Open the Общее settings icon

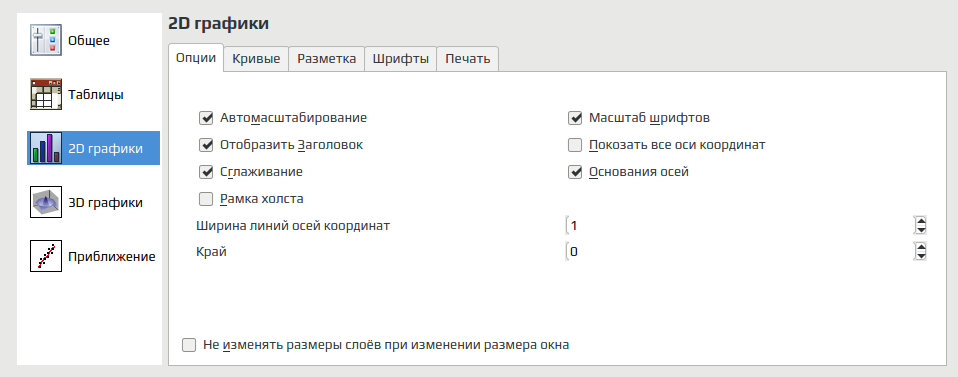pyautogui.click(x=46, y=41)
